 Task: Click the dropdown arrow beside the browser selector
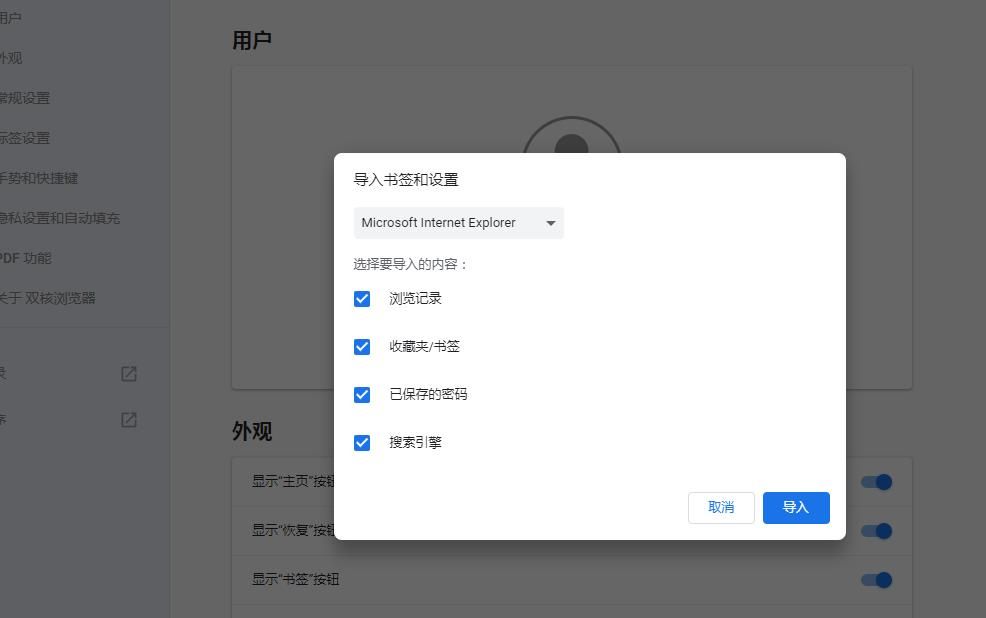(x=550, y=222)
